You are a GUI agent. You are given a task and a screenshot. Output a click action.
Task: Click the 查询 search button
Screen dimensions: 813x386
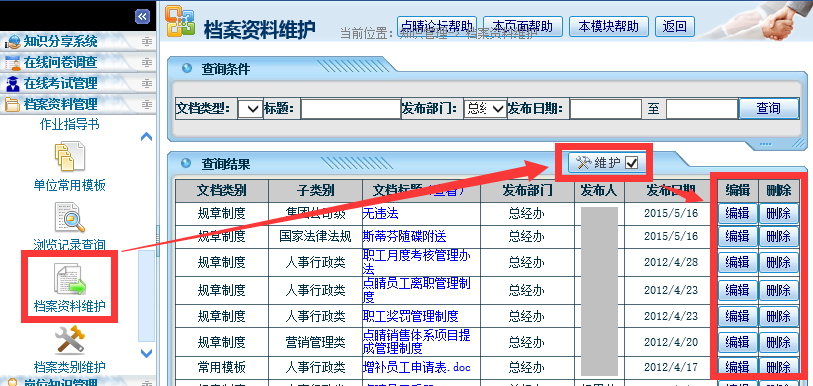tap(769, 108)
